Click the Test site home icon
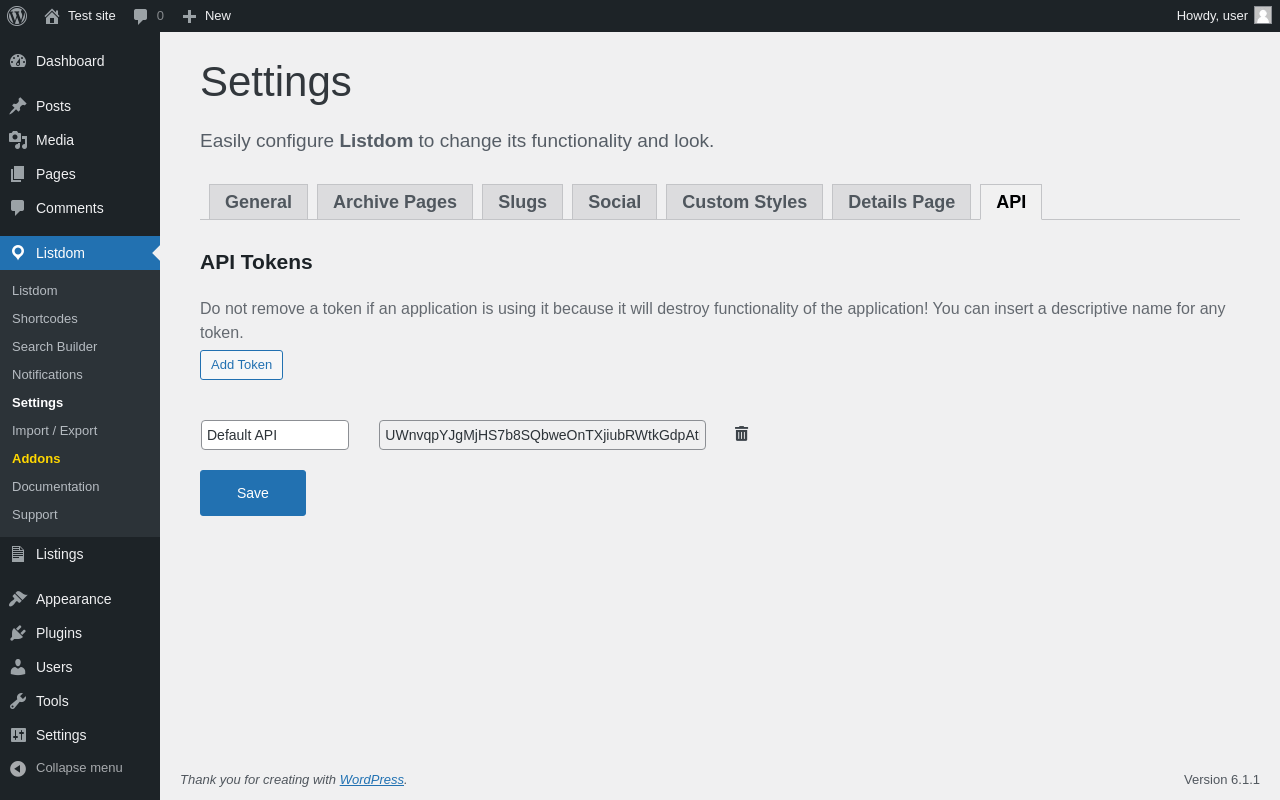This screenshot has width=1280, height=800. pyautogui.click(x=52, y=16)
